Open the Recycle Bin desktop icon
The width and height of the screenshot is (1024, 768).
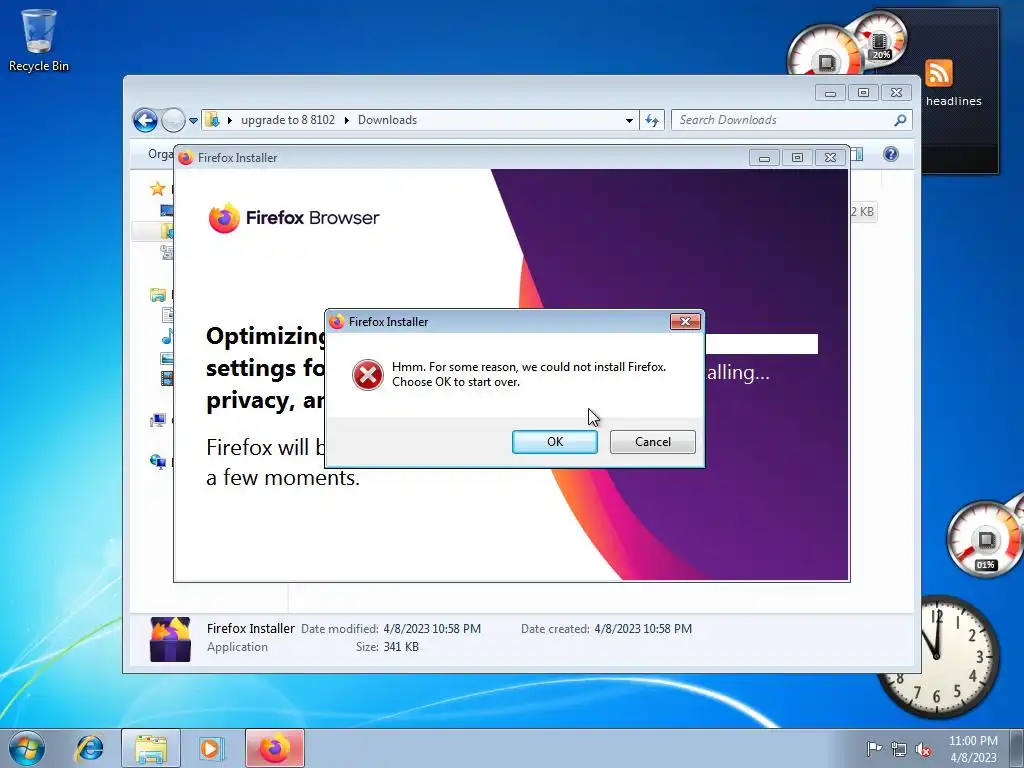(39, 40)
